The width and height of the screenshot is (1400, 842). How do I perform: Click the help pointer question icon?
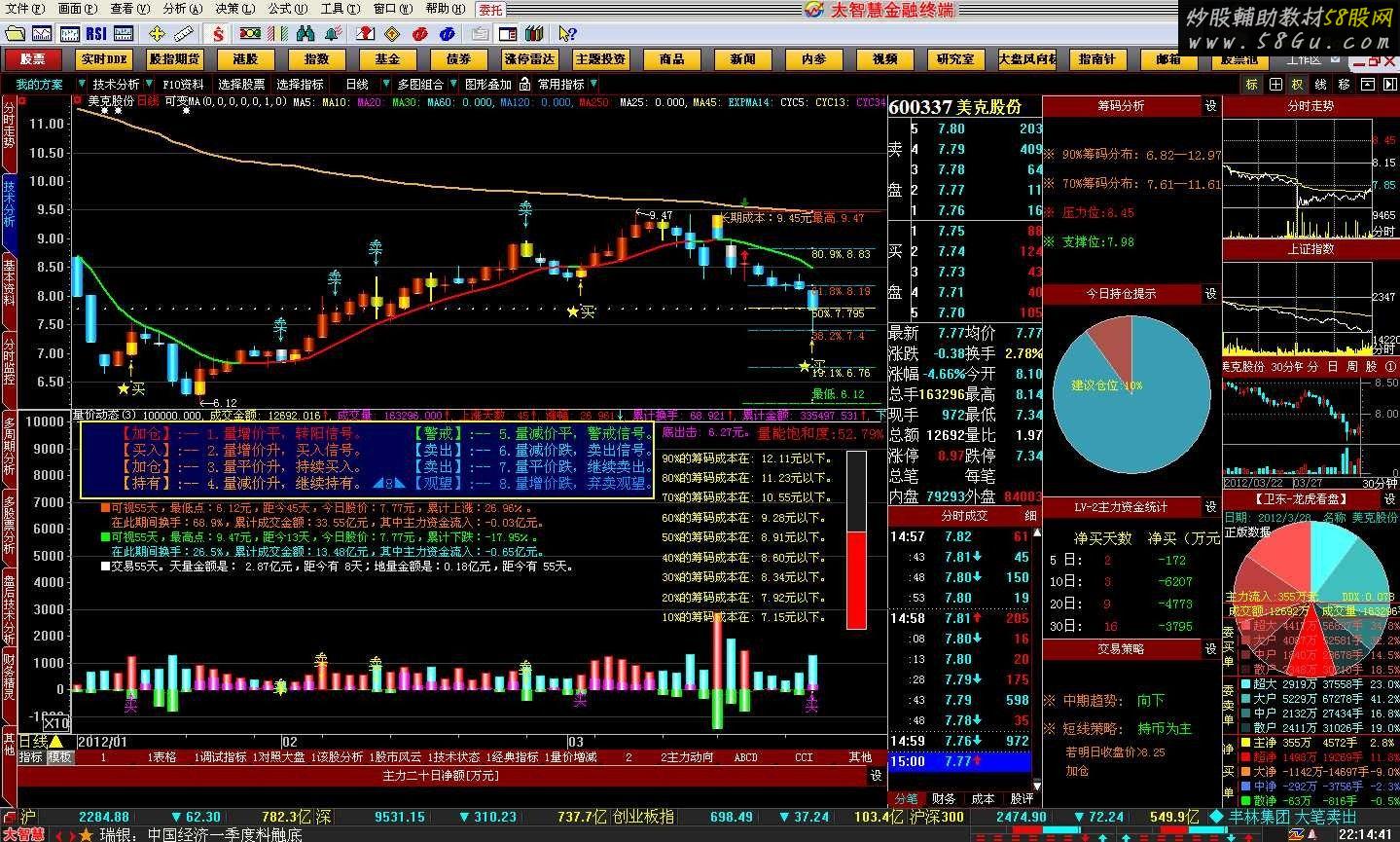pos(567,33)
